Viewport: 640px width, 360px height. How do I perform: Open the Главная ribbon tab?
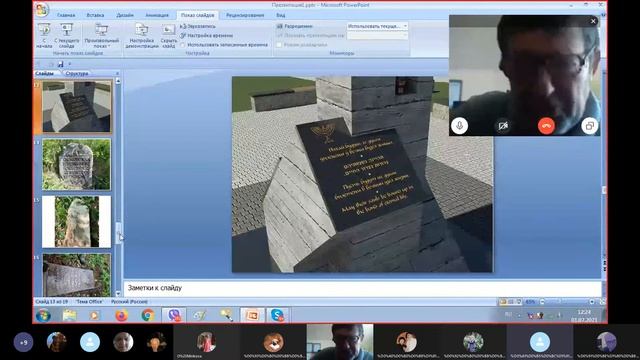click(x=66, y=15)
